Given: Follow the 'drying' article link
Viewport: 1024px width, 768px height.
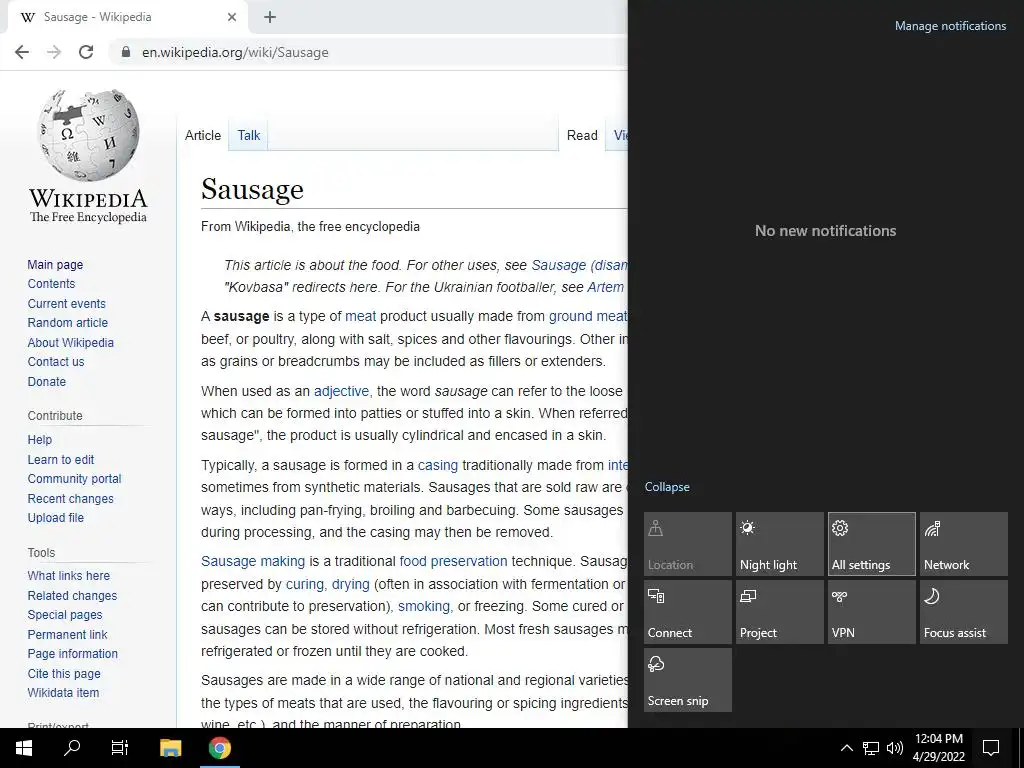Looking at the screenshot, I should tap(351, 584).
